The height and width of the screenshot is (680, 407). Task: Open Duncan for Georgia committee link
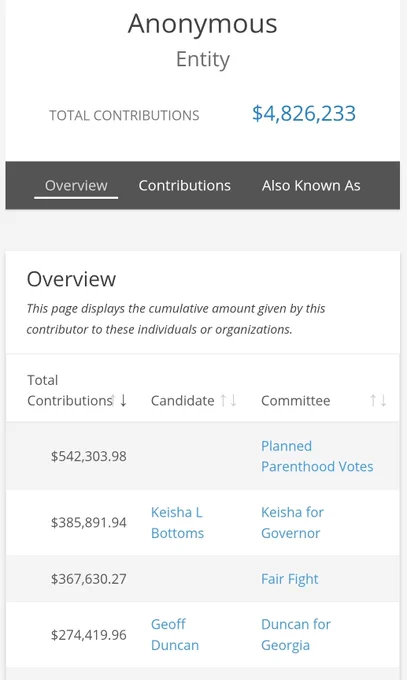pos(296,634)
